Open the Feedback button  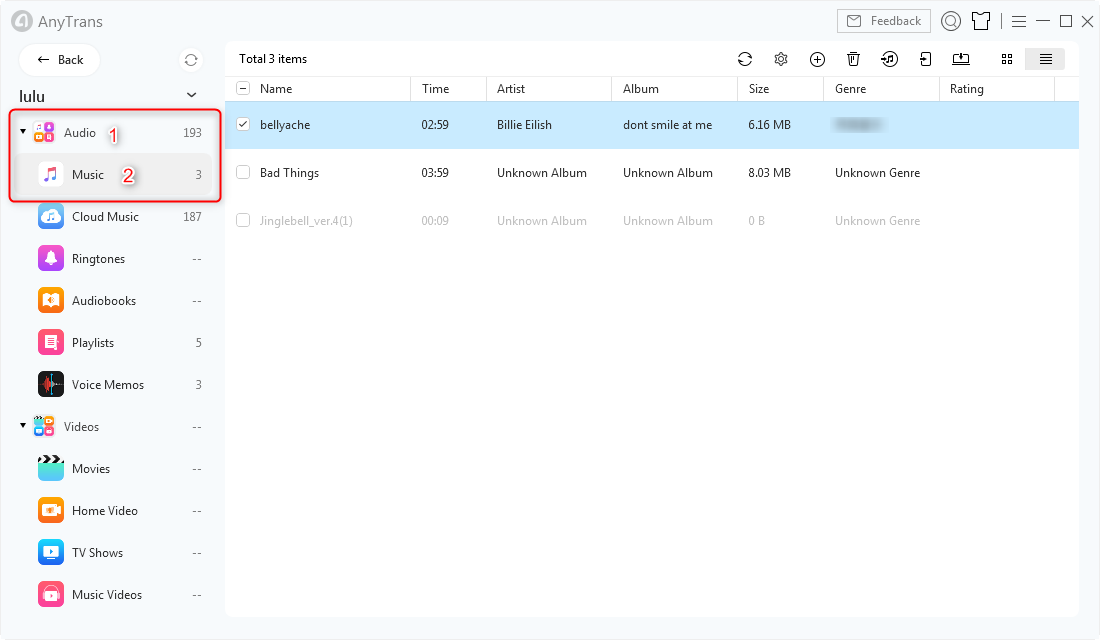[883, 20]
